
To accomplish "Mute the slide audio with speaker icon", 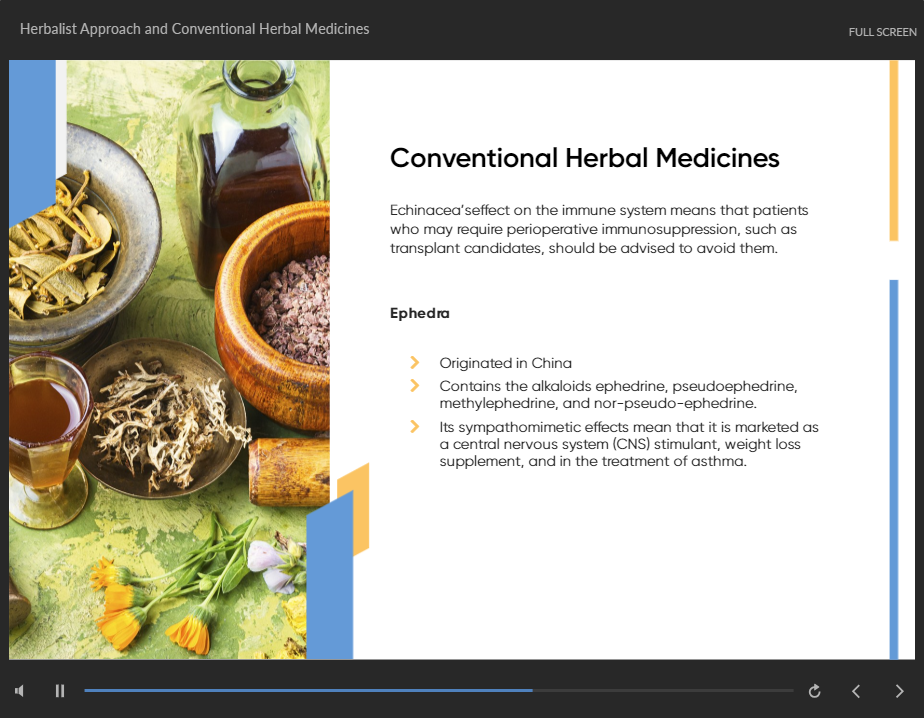I will pyautogui.click(x=19, y=691).
